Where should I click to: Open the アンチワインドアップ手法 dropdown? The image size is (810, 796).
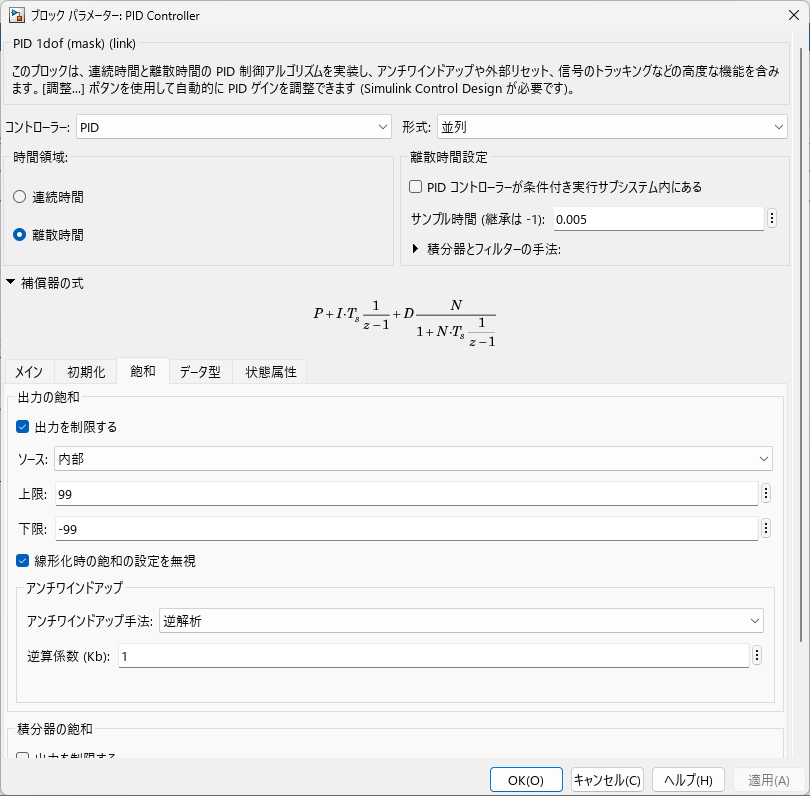click(461, 620)
